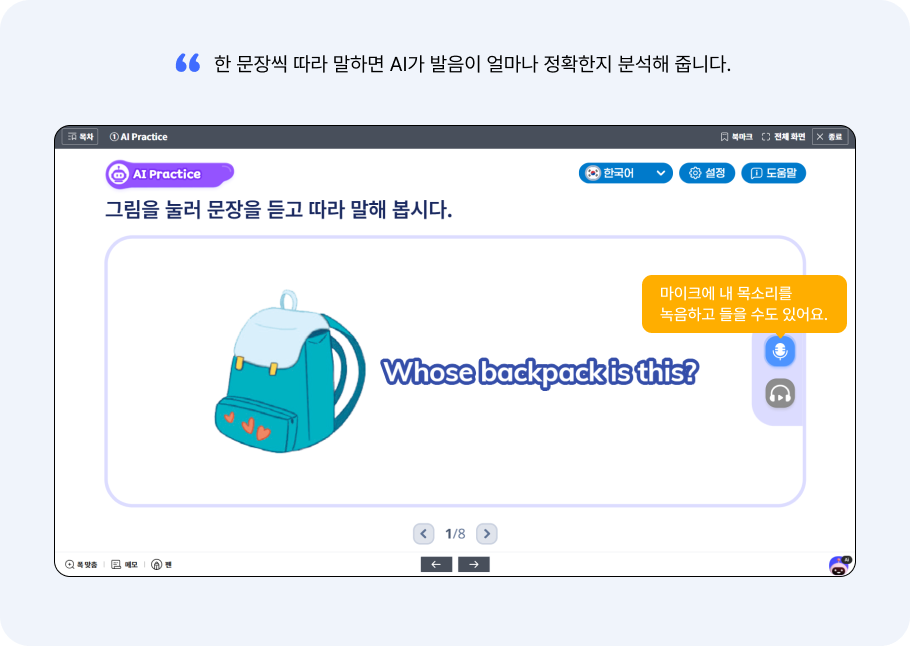This screenshot has height=646, width=910.
Task: Open the AI chatbot avatar icon
Action: 838,565
